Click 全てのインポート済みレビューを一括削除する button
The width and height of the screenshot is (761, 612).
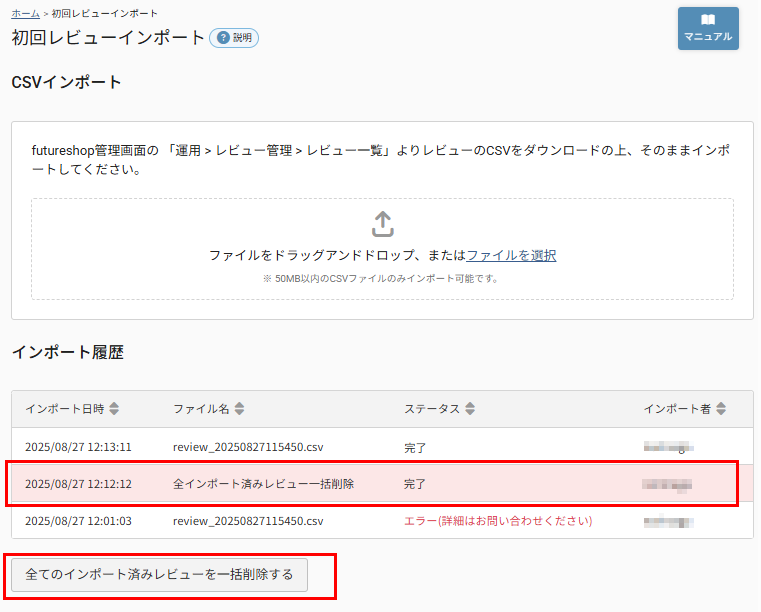[159, 575]
